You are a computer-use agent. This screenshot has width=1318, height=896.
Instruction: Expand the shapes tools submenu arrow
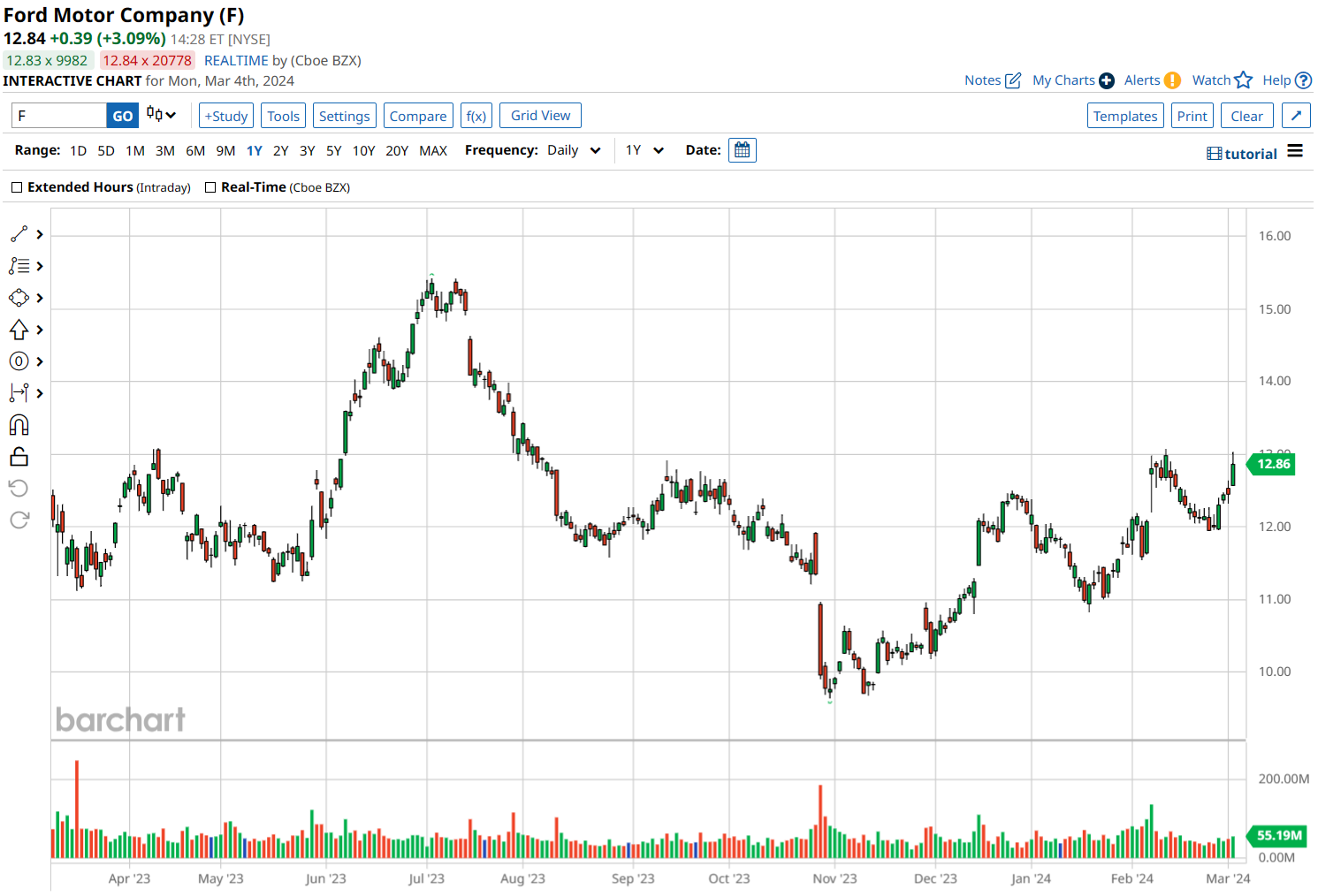40,298
